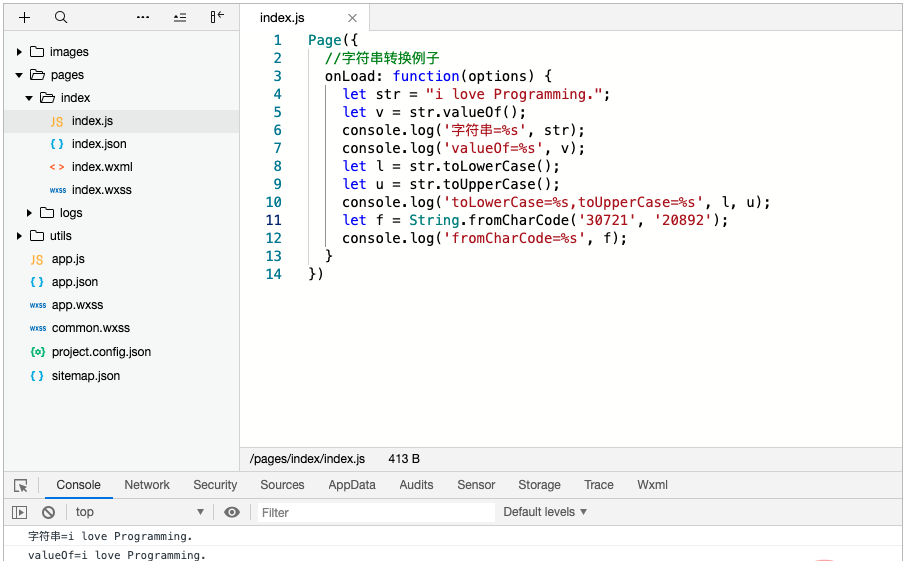The width and height of the screenshot is (905, 561).
Task: Click the index folder icon
Action: point(47,98)
